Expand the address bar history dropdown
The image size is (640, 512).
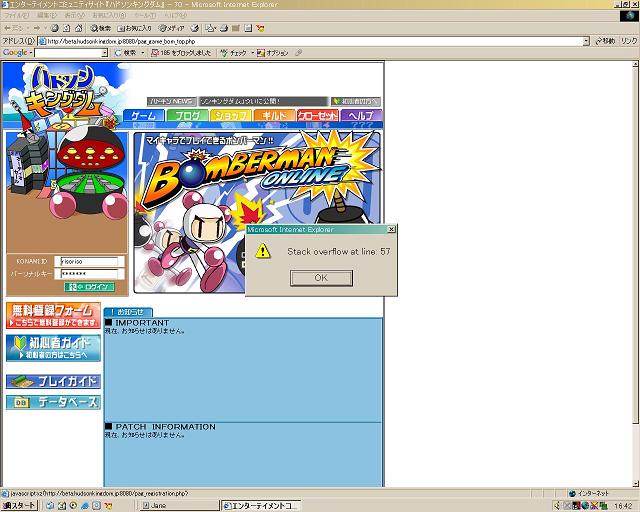[586, 41]
